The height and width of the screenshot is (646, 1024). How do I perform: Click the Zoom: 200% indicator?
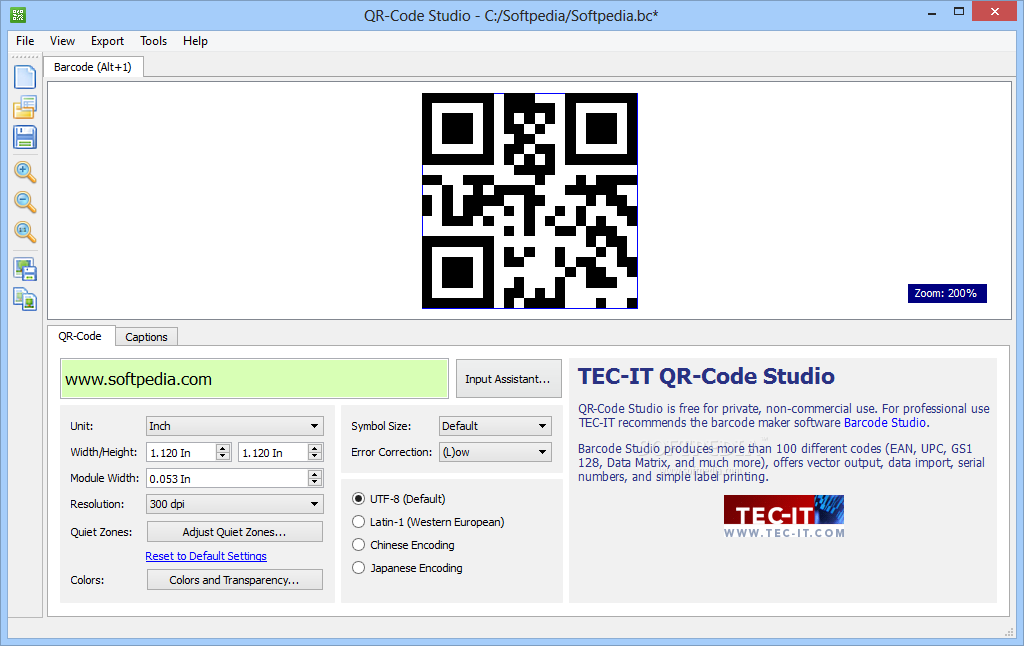pos(946,293)
